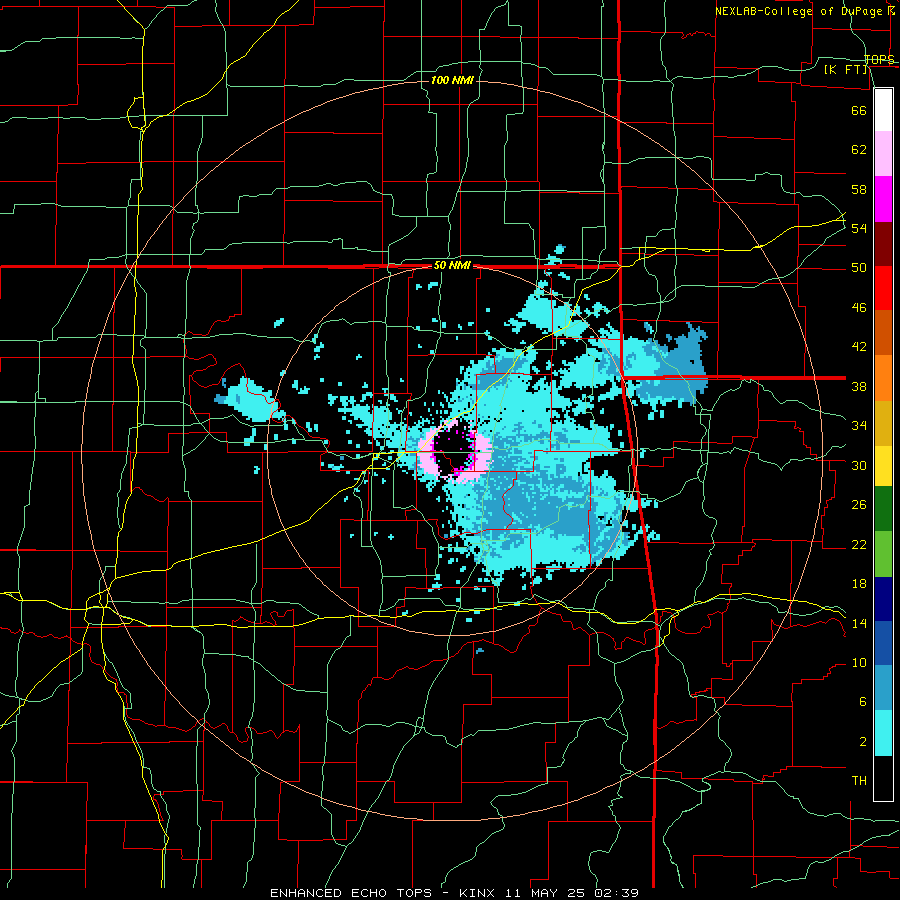This screenshot has width=900, height=900.
Task: Pick the dark orange legend color block
Action: (x=883, y=332)
